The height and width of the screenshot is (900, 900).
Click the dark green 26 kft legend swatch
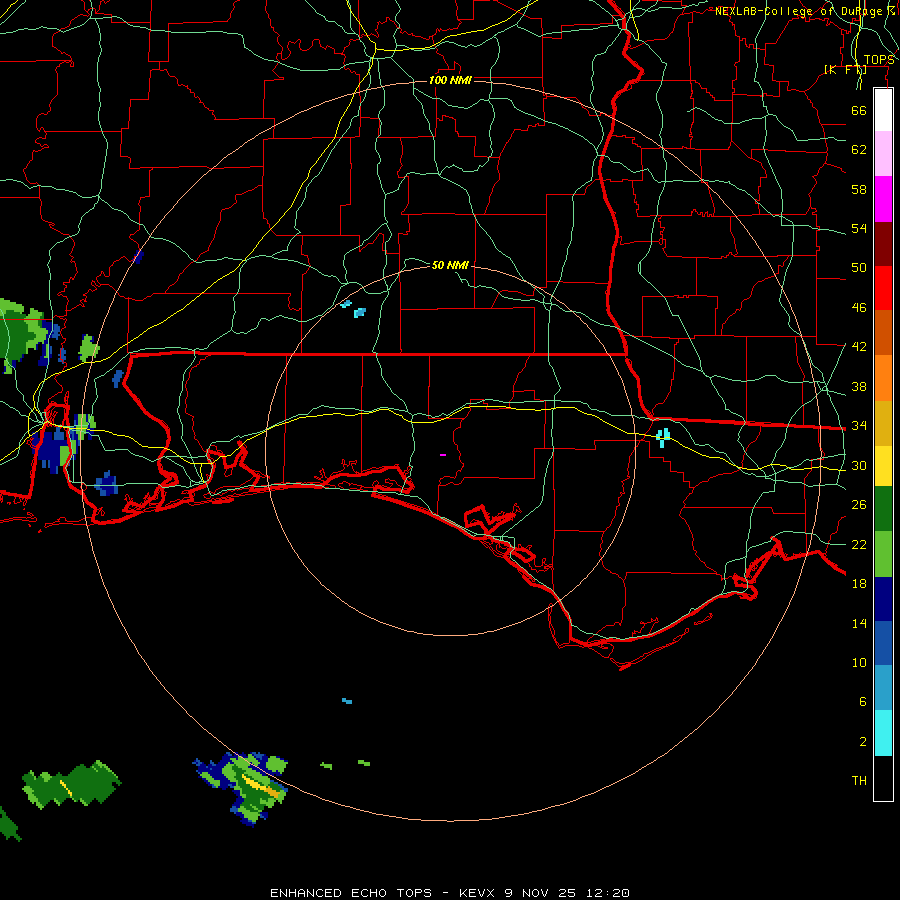883,509
